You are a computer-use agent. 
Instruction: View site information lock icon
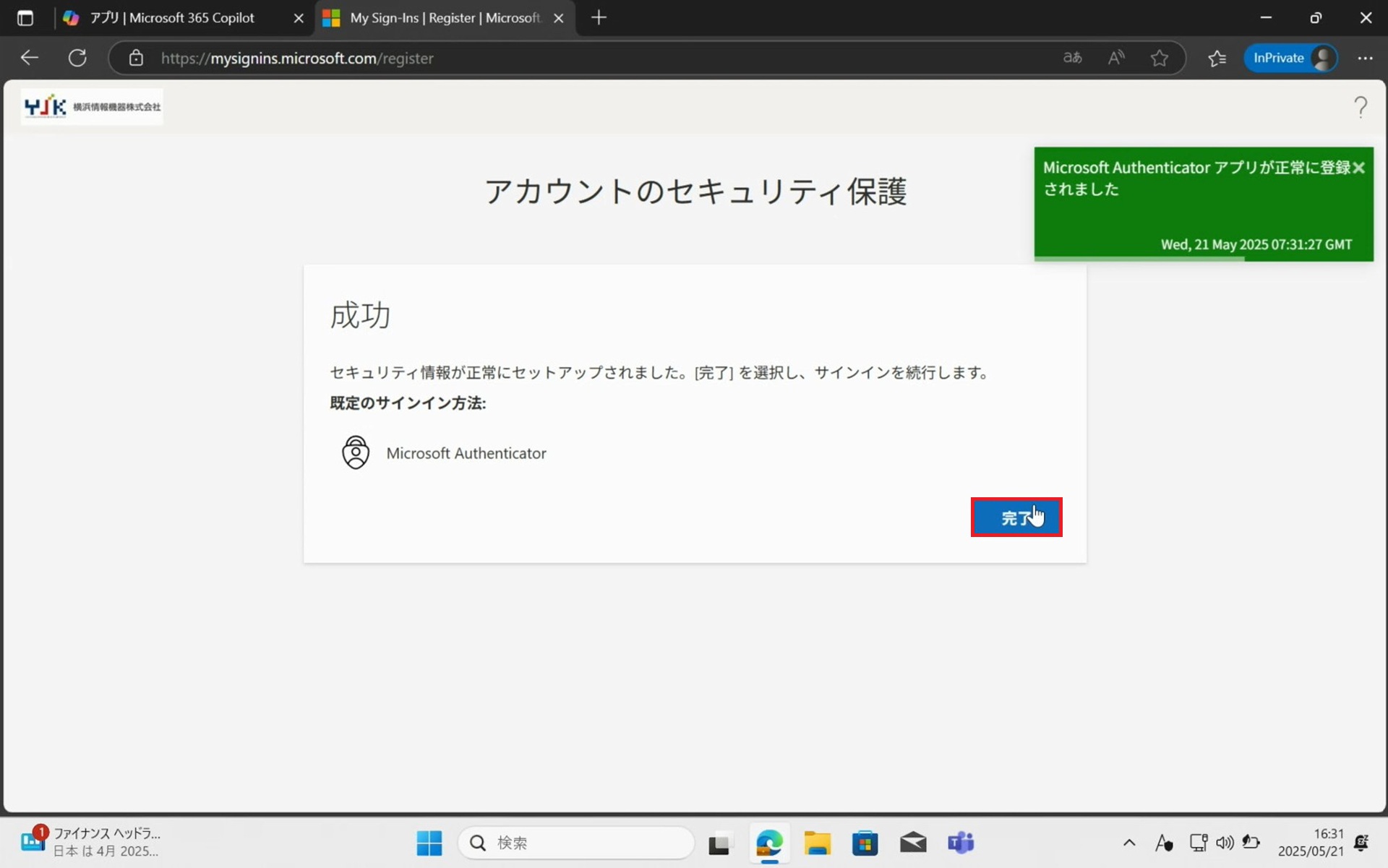136,58
